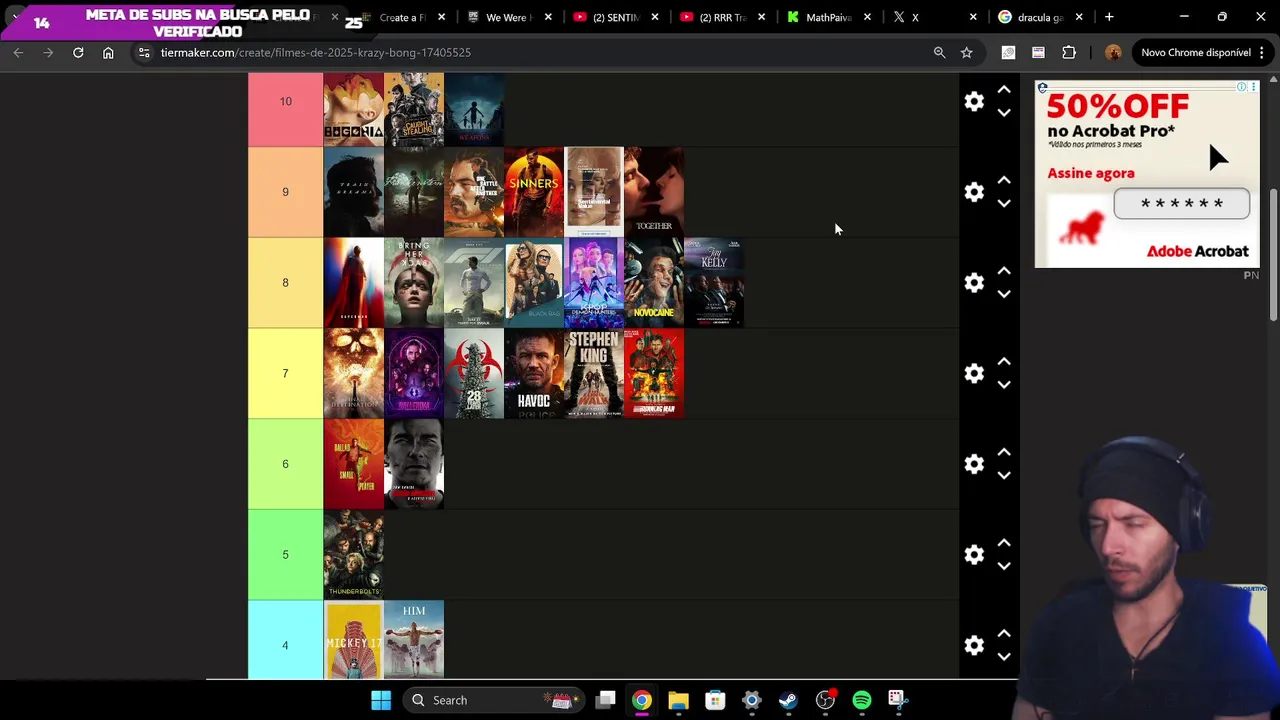
Task: Reload the page
Action: 78,52
